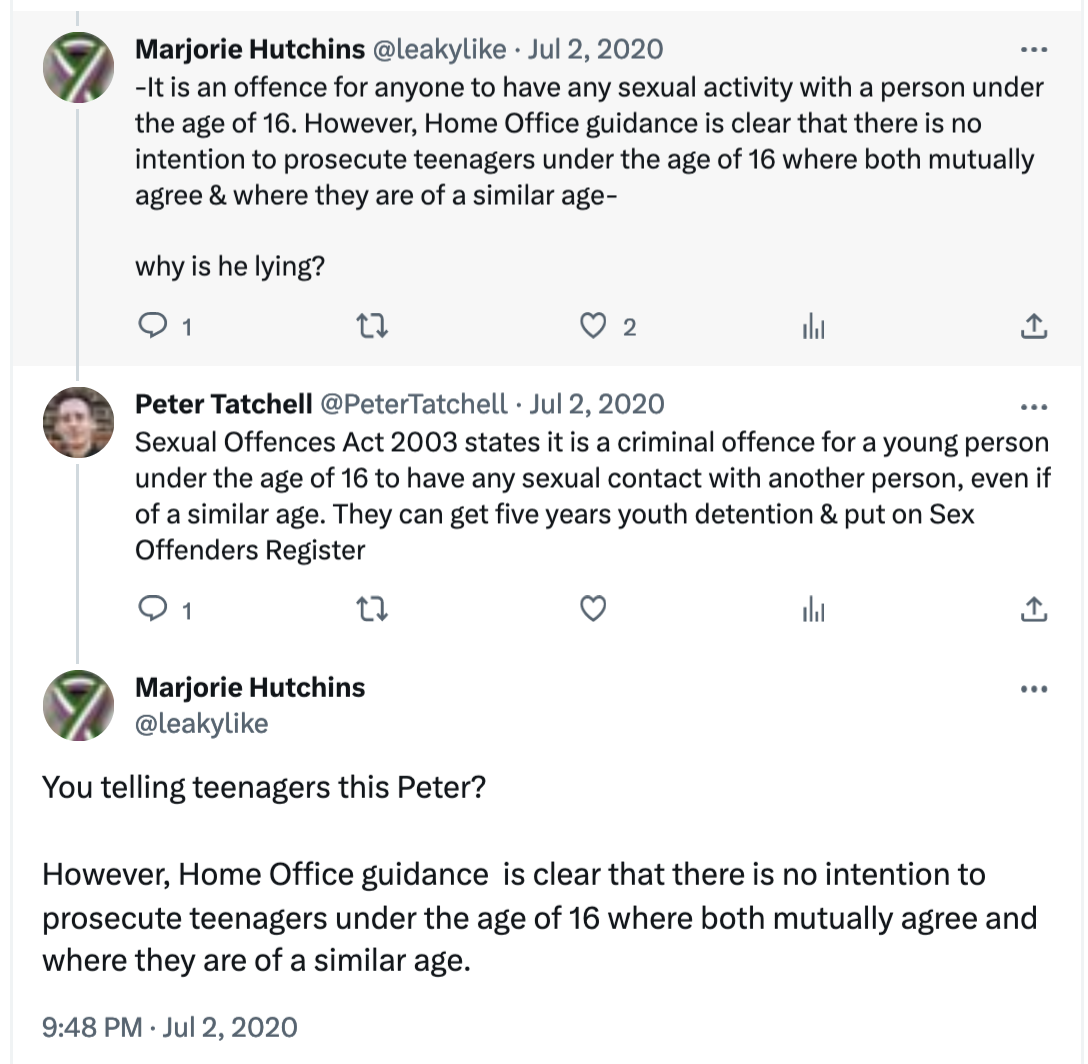Retweet Peter Tatchell's tweet
The width and height of the screenshot is (1088, 1064).
(372, 609)
